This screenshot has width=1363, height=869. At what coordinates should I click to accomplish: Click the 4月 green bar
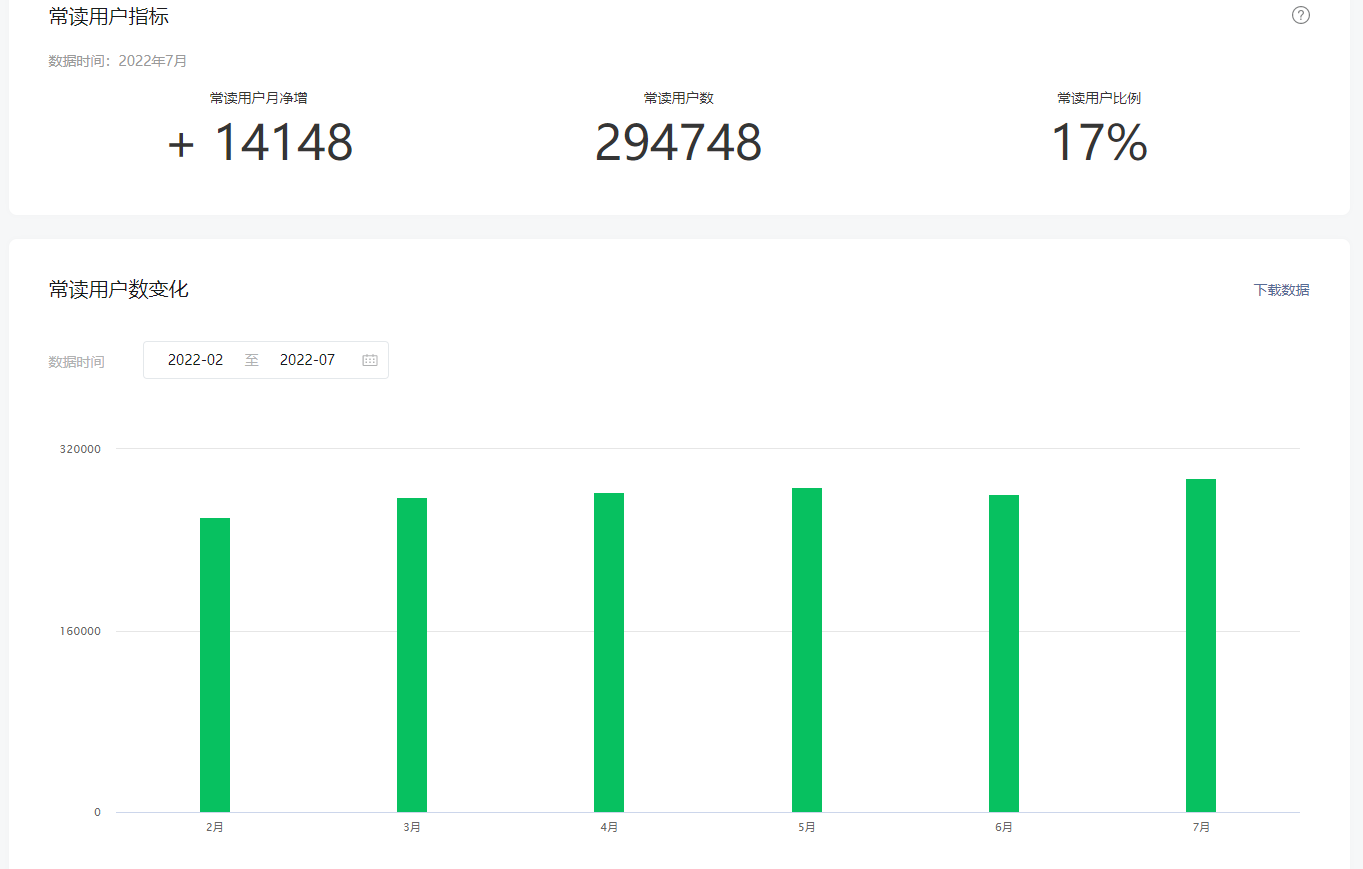click(609, 652)
